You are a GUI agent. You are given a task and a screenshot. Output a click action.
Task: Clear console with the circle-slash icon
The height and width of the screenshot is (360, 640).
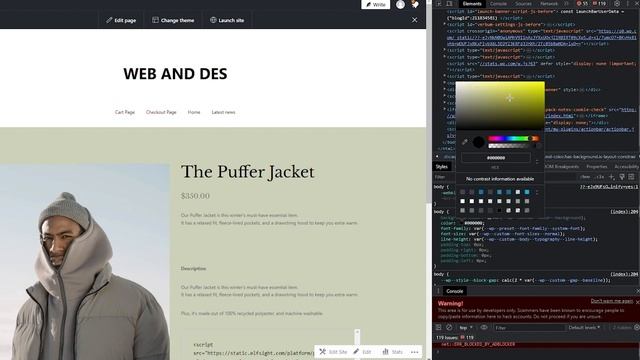point(449,327)
